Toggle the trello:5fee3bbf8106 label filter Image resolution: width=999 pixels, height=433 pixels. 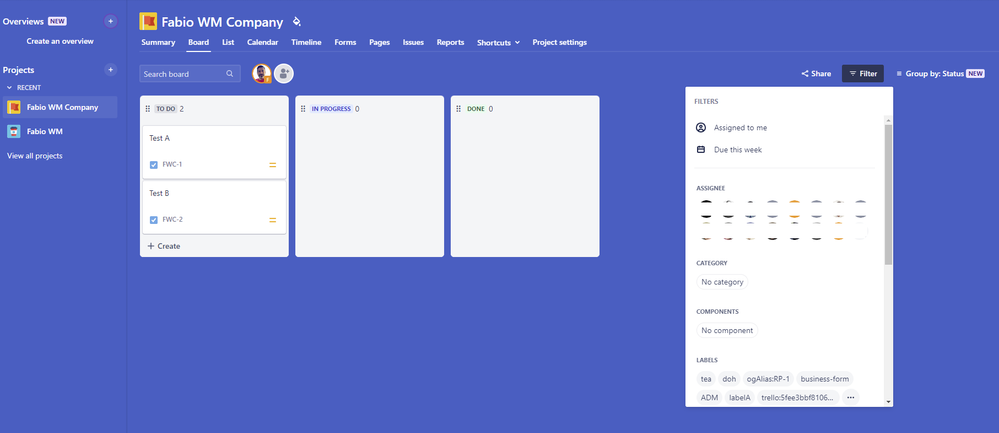tap(798, 397)
